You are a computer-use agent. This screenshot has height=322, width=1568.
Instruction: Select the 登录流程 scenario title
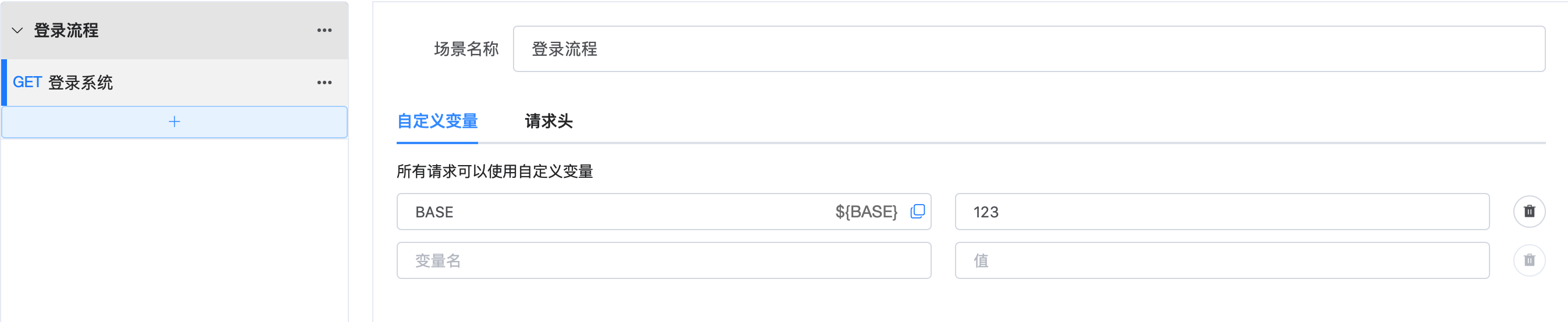(66, 30)
